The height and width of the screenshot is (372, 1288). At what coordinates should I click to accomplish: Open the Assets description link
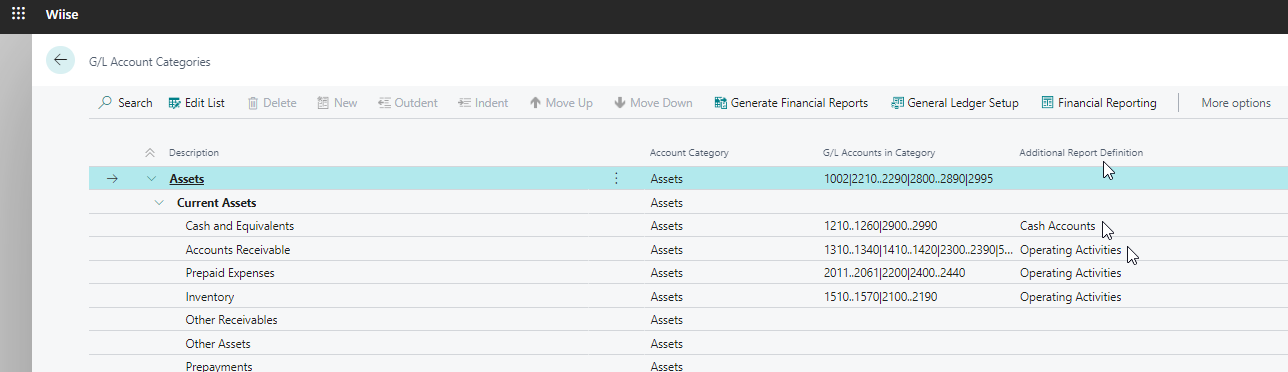(187, 179)
